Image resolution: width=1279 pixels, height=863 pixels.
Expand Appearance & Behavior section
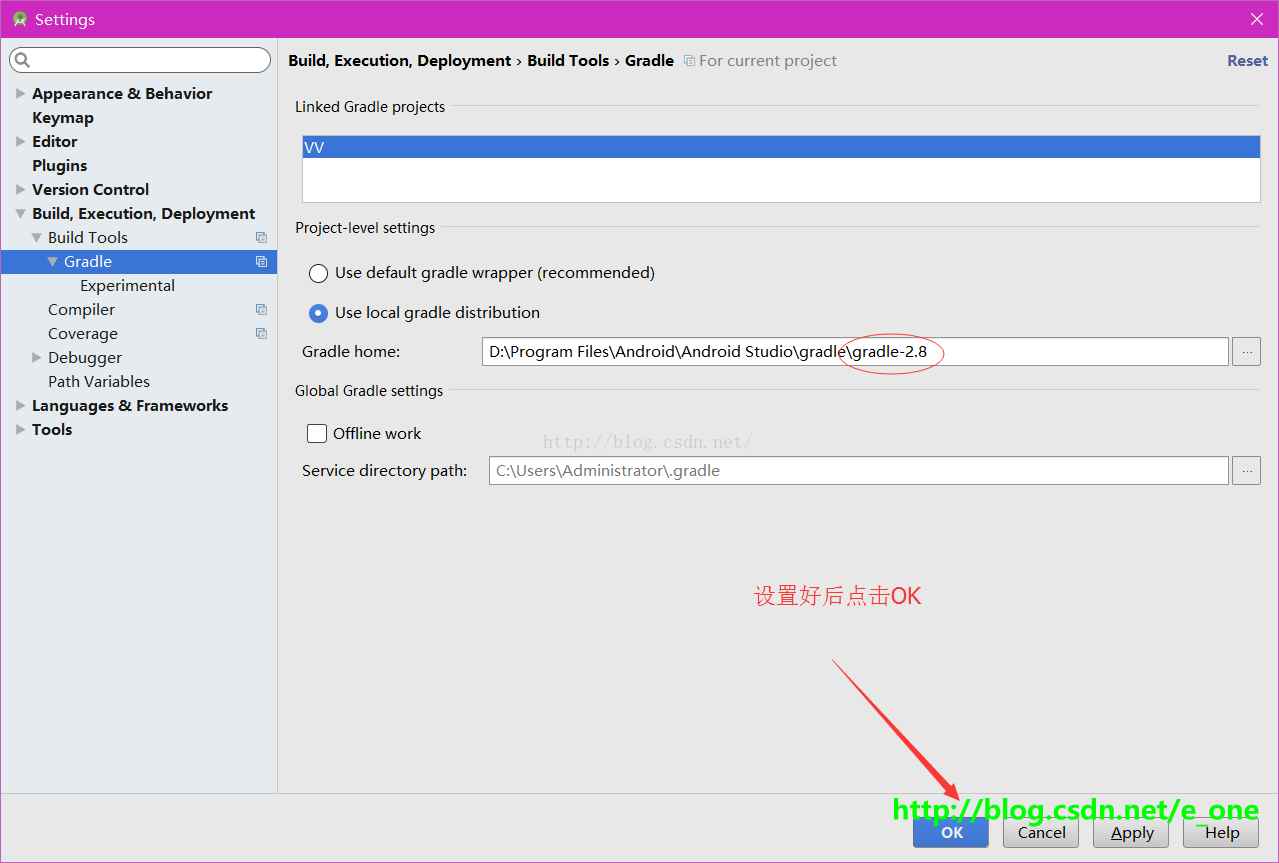[21, 93]
